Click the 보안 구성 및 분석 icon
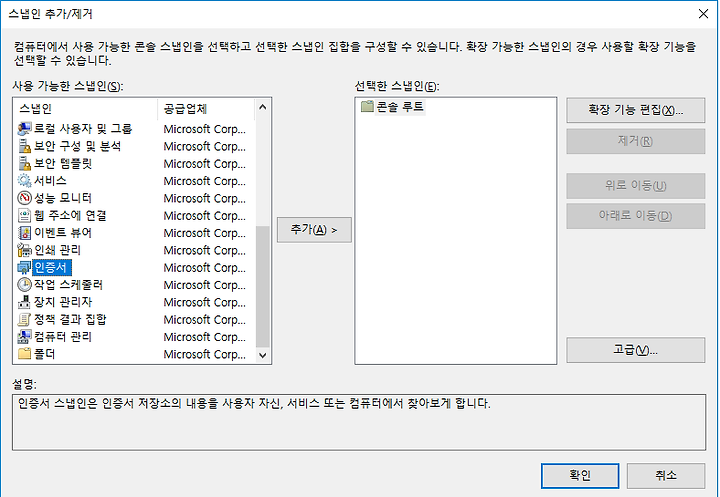720x497 pixels. [x=24, y=146]
